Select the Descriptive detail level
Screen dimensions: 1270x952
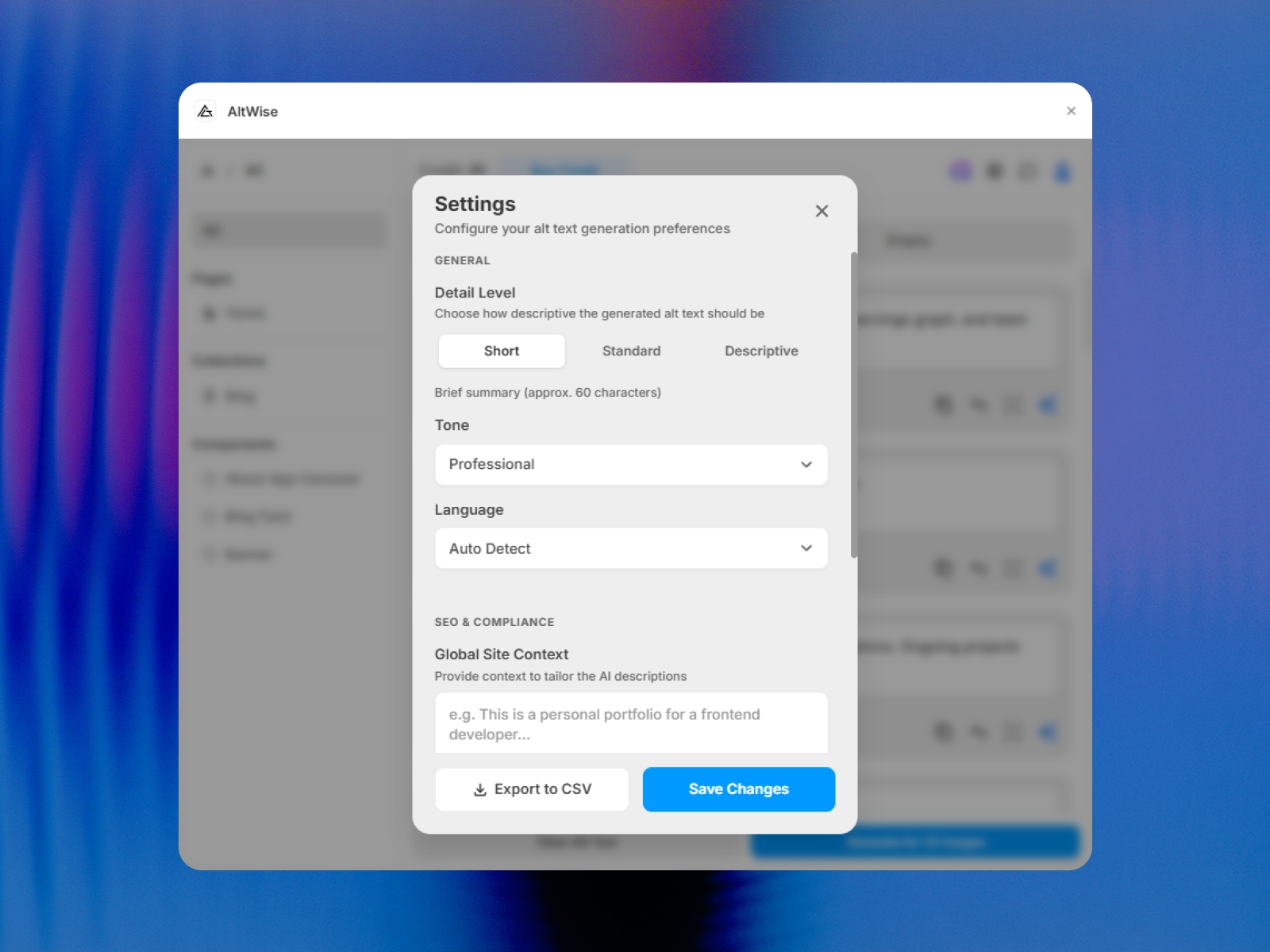tap(760, 351)
